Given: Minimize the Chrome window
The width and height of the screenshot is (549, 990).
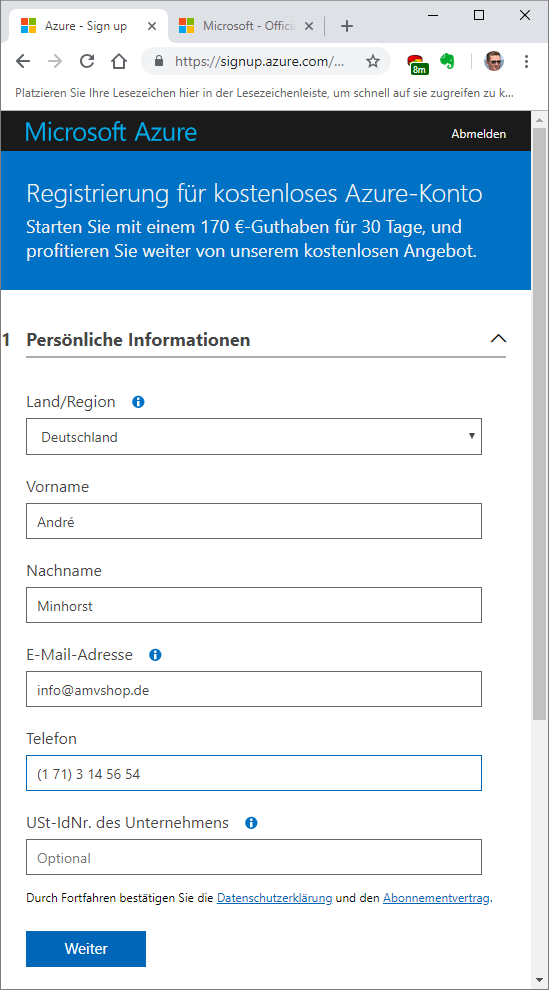Looking at the screenshot, I should point(433,15).
